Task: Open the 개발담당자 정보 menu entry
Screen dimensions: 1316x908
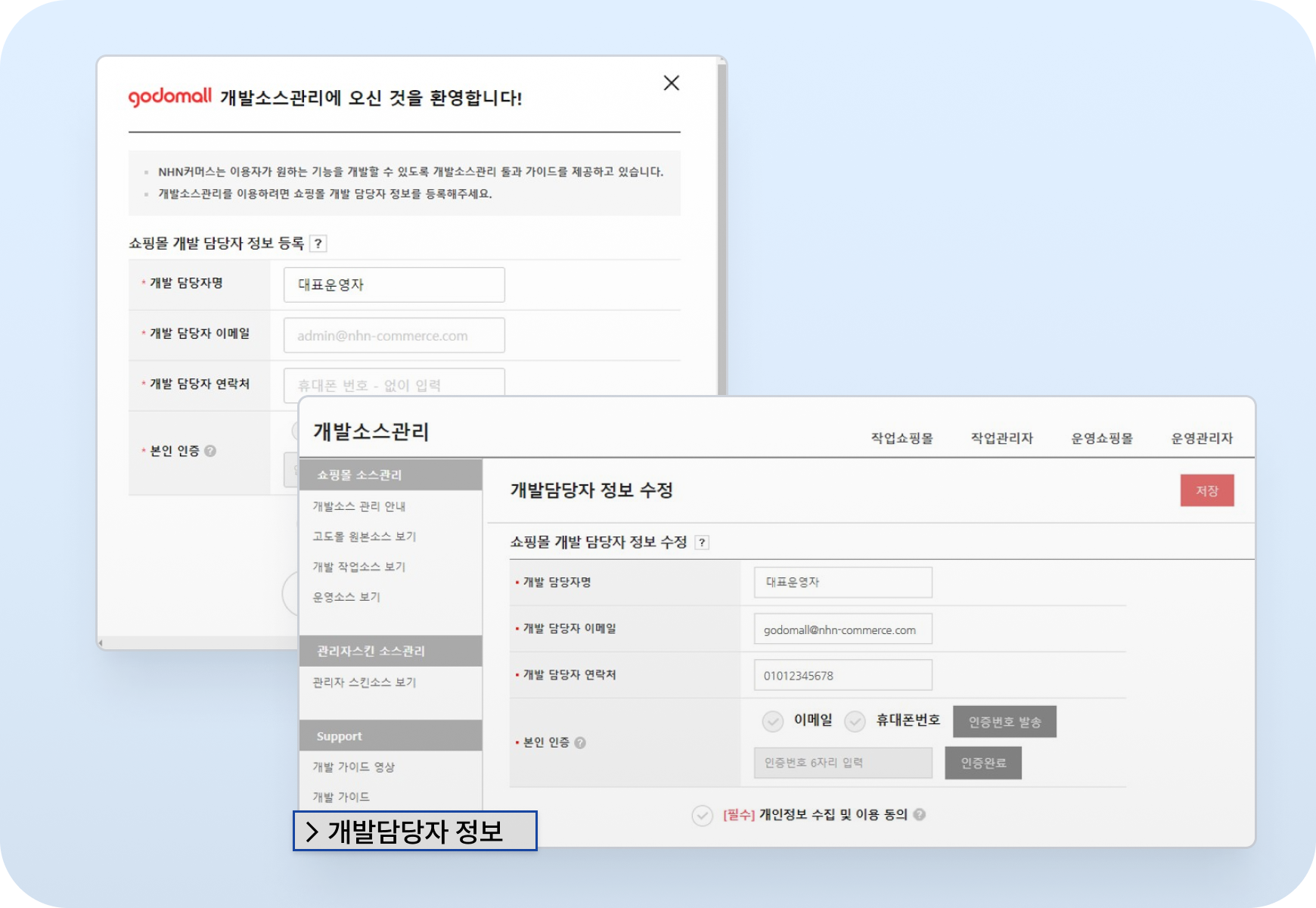Action: (414, 831)
